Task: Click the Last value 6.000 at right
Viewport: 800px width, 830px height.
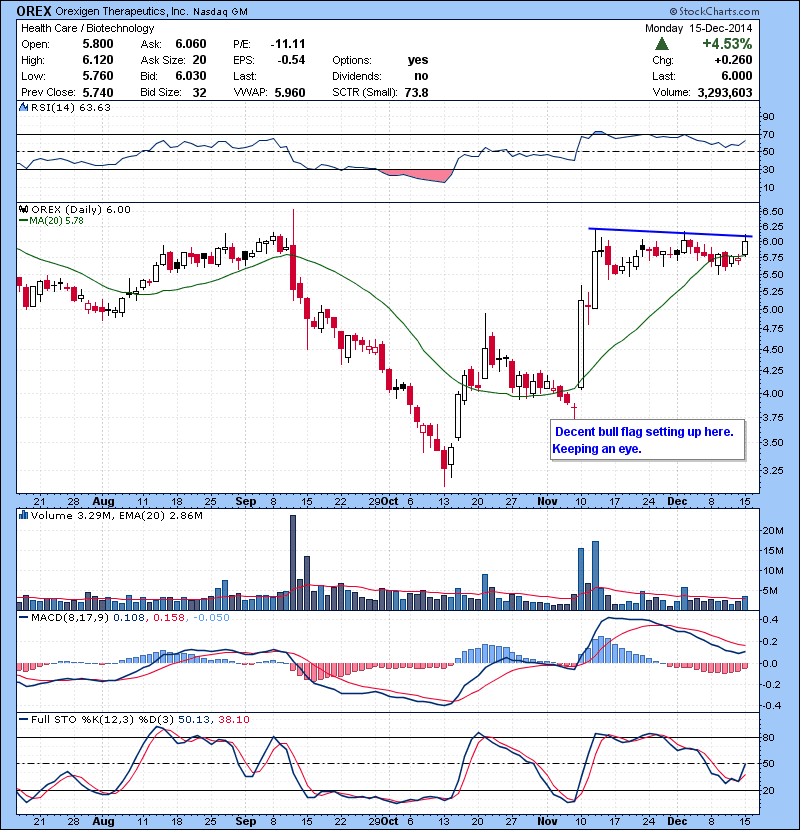Action: pyautogui.click(x=736, y=76)
